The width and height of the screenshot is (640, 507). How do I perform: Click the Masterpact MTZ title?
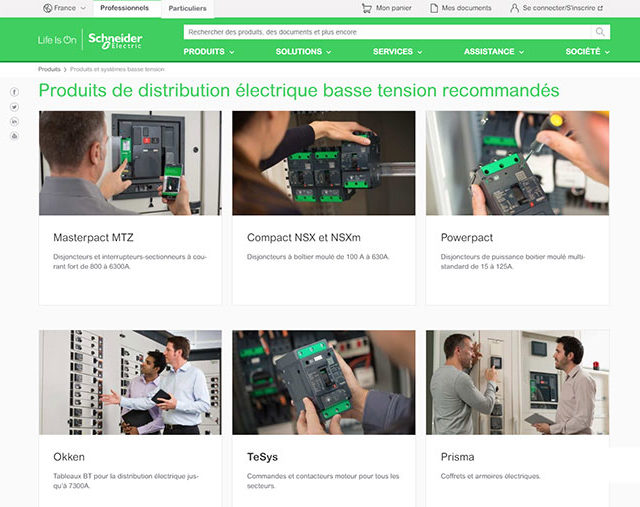93,238
